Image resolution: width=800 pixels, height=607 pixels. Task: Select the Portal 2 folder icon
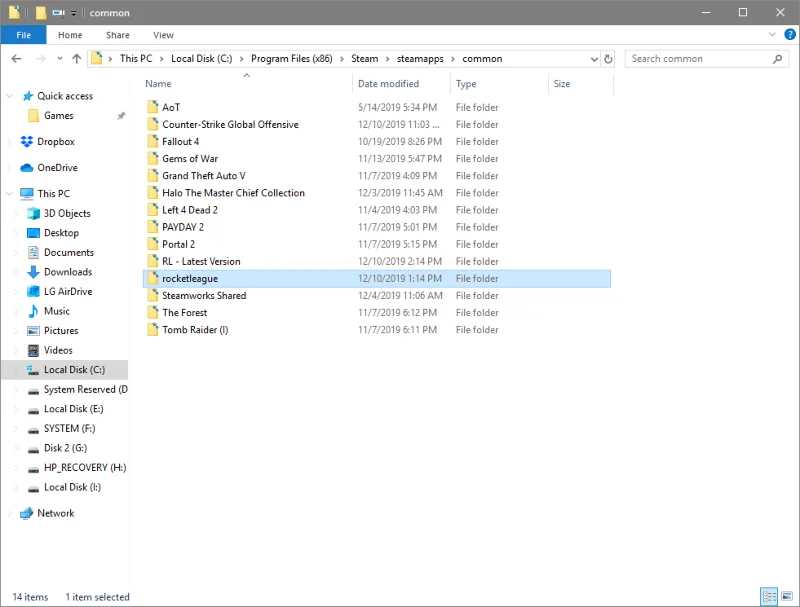click(153, 244)
